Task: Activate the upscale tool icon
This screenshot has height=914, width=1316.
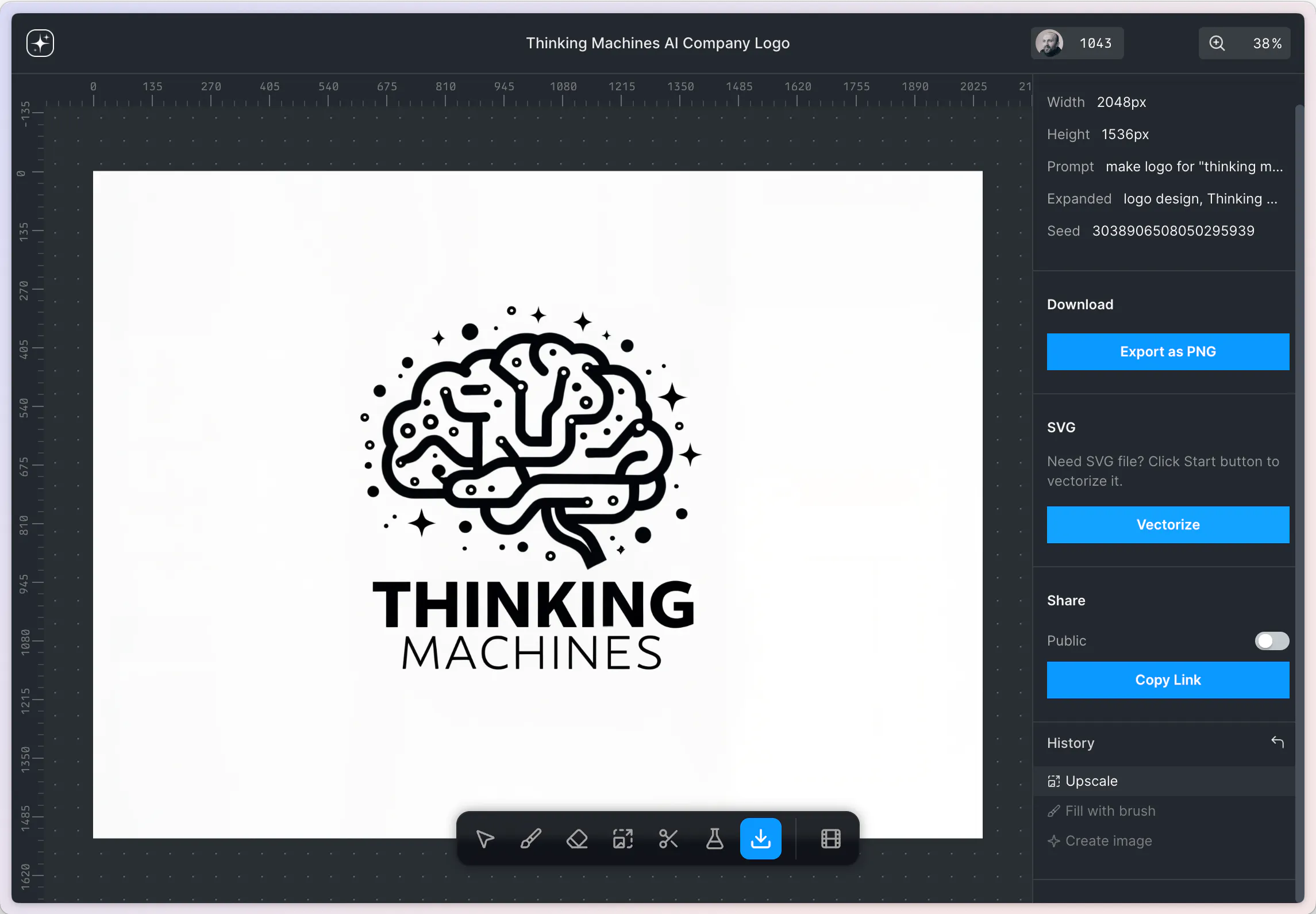Action: tap(623, 839)
